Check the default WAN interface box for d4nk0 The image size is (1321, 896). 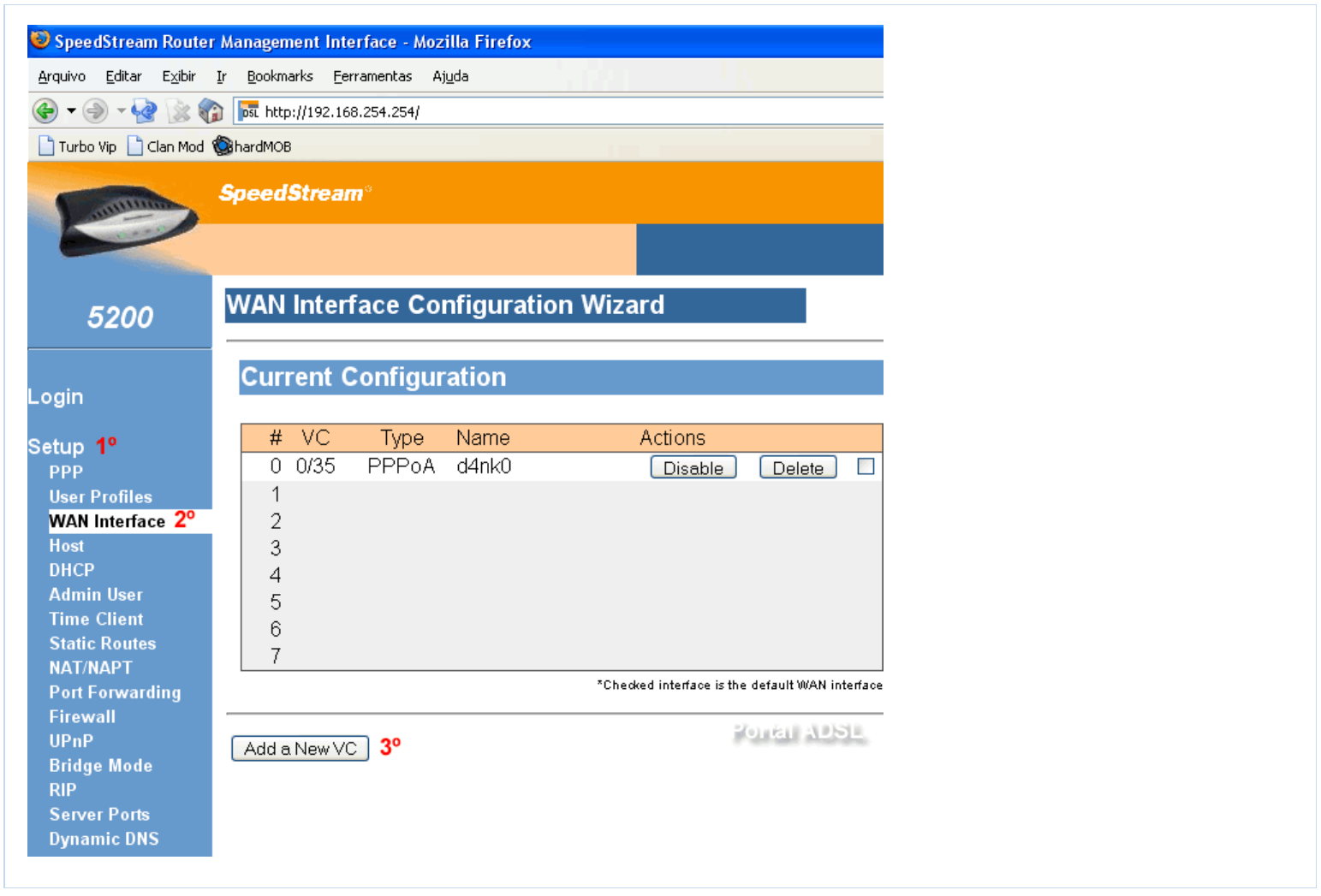(866, 466)
